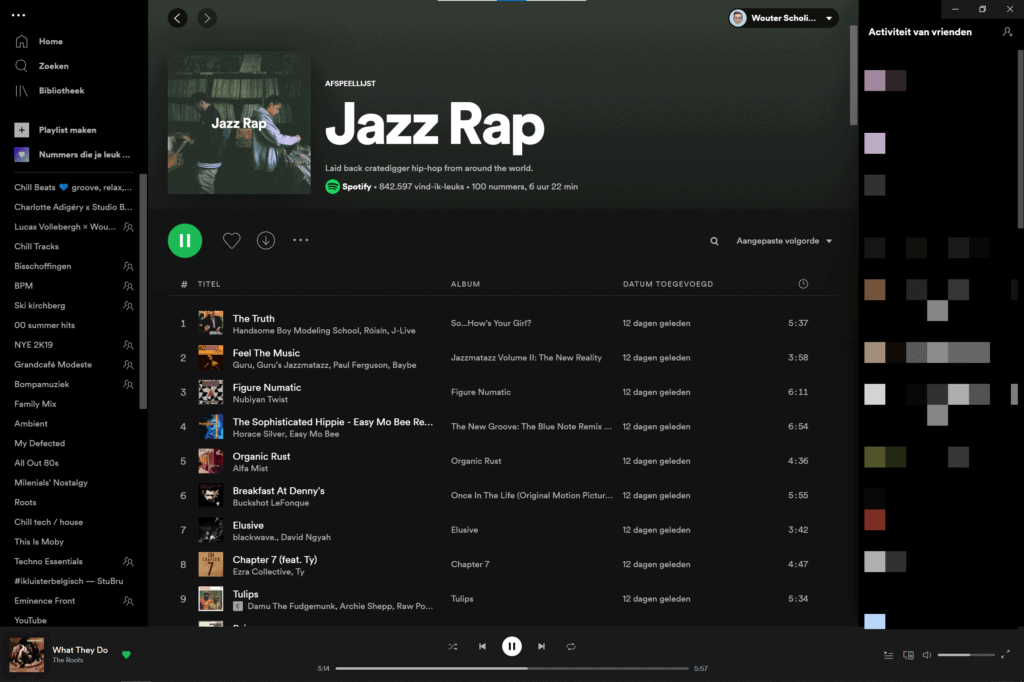The height and width of the screenshot is (682, 1024).
Task: Sort by ALBUM column header
Action: (x=465, y=284)
